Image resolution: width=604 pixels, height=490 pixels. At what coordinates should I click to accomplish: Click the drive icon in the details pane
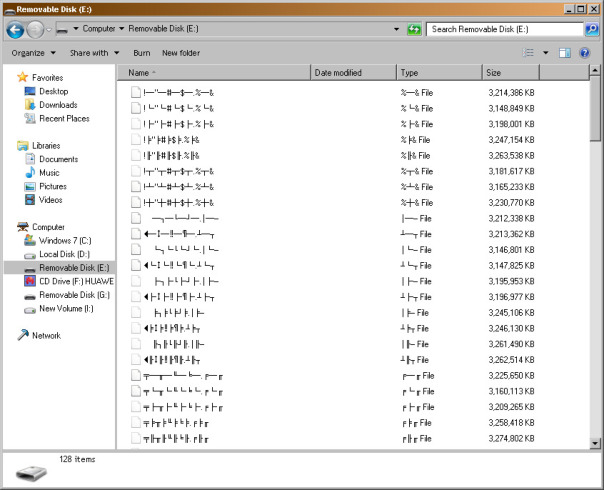(31, 473)
